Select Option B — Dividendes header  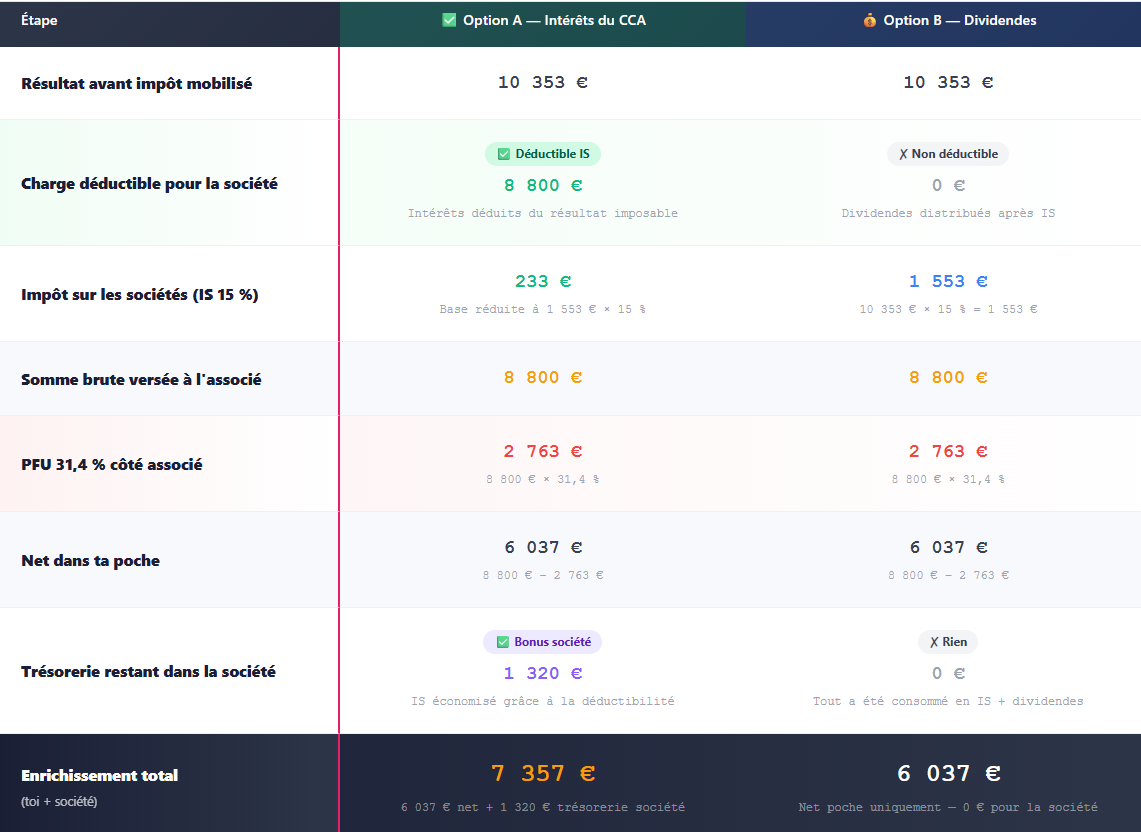(943, 23)
